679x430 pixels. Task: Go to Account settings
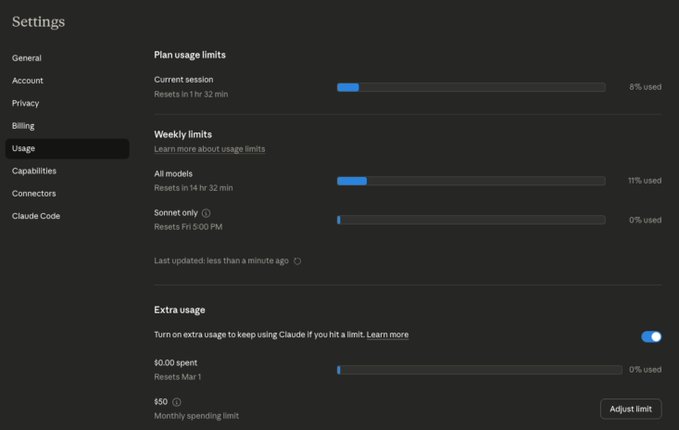tap(28, 81)
